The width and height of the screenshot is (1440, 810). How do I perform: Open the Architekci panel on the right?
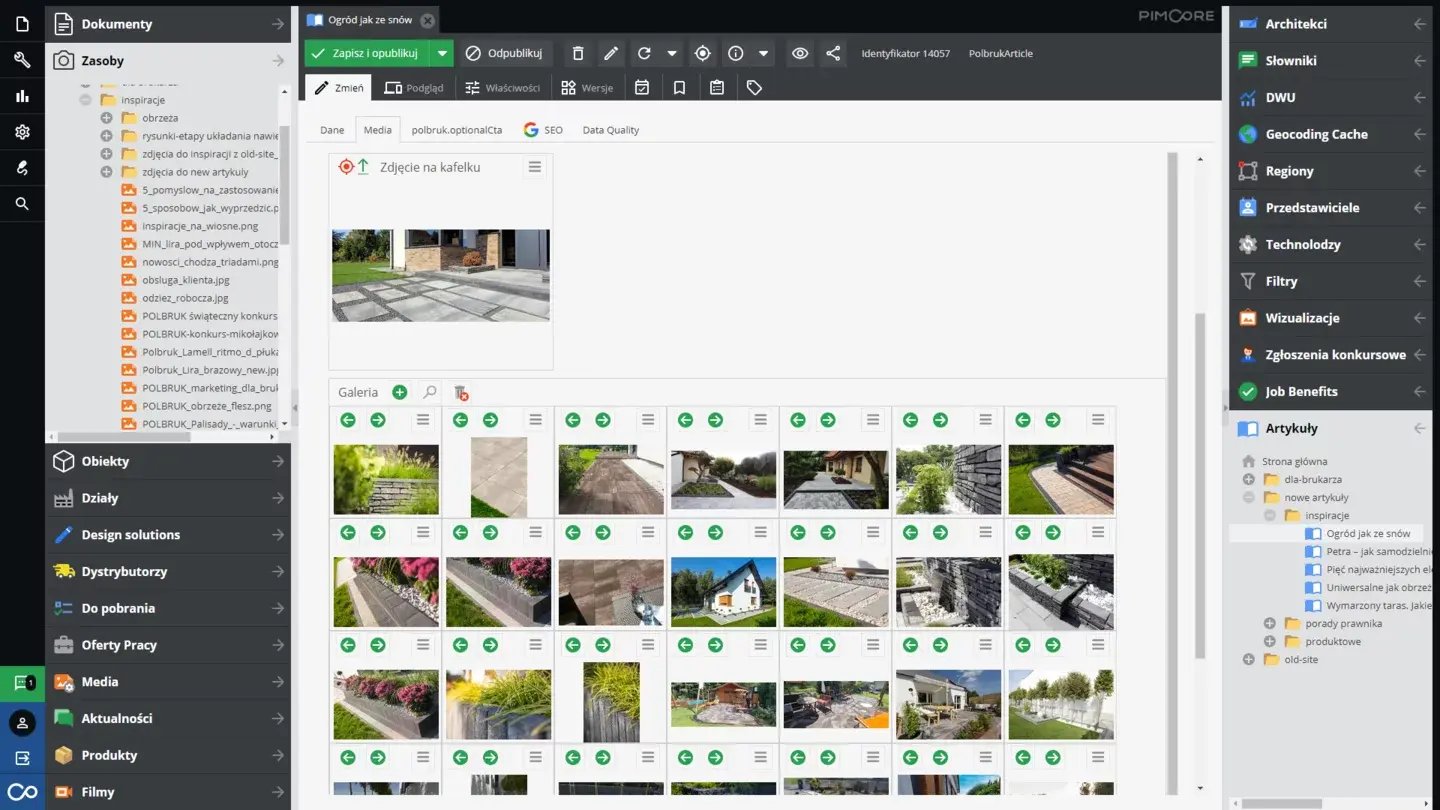1331,23
